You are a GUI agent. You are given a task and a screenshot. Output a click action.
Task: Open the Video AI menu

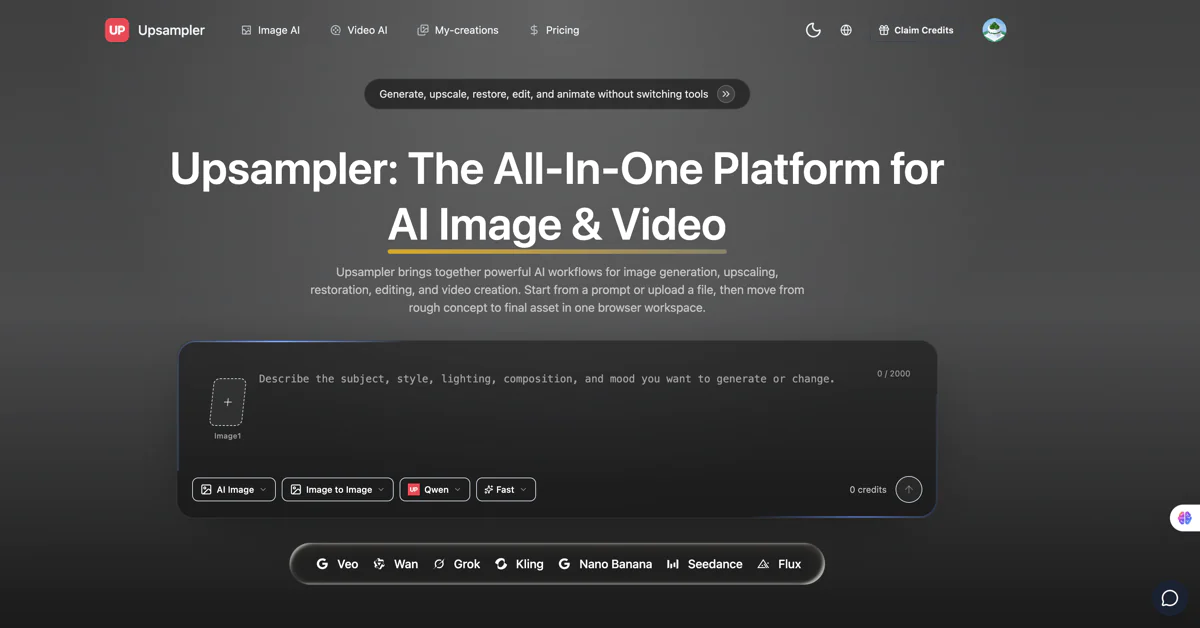click(x=358, y=30)
